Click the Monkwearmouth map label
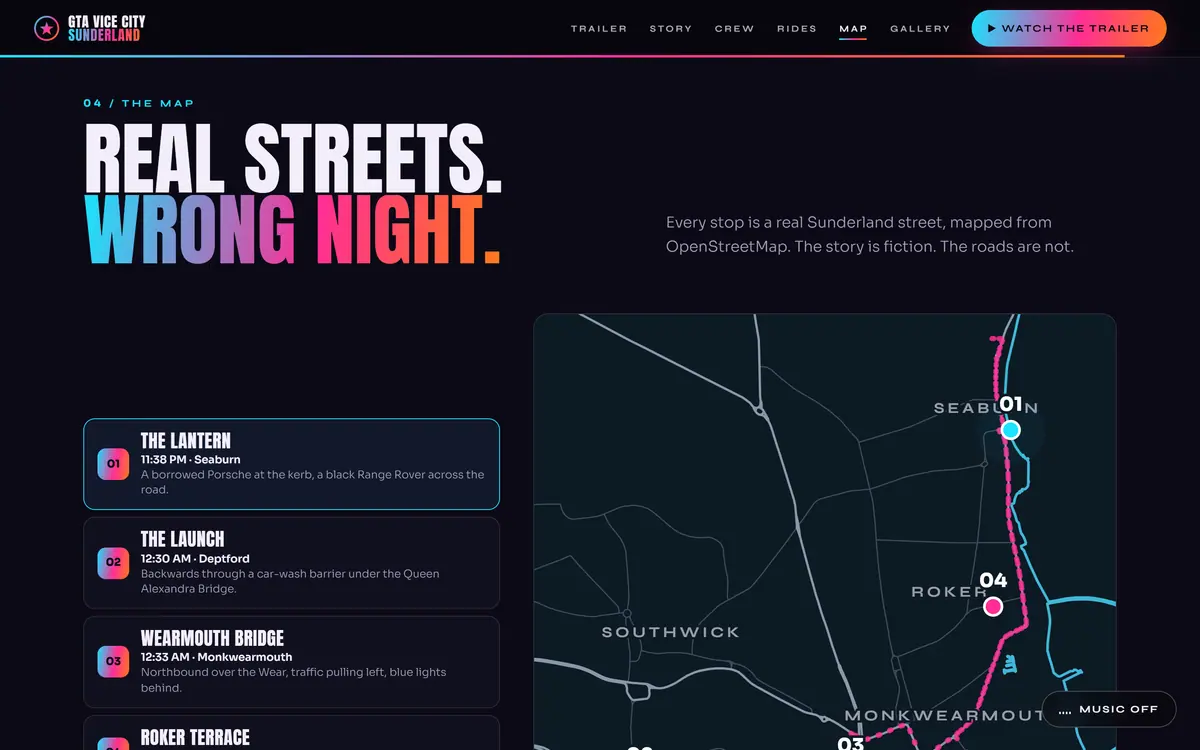Viewport: 1200px width, 750px height. click(945, 716)
